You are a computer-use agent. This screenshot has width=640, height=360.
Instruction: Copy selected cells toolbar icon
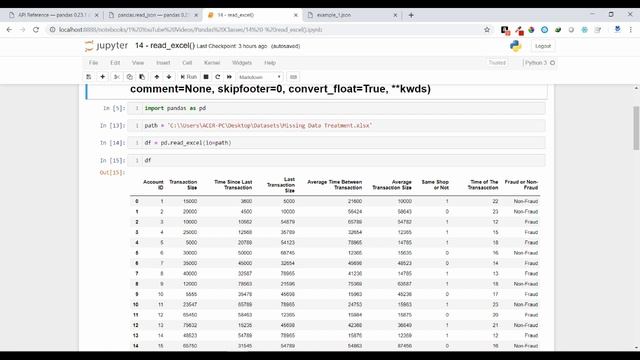pos(129,77)
